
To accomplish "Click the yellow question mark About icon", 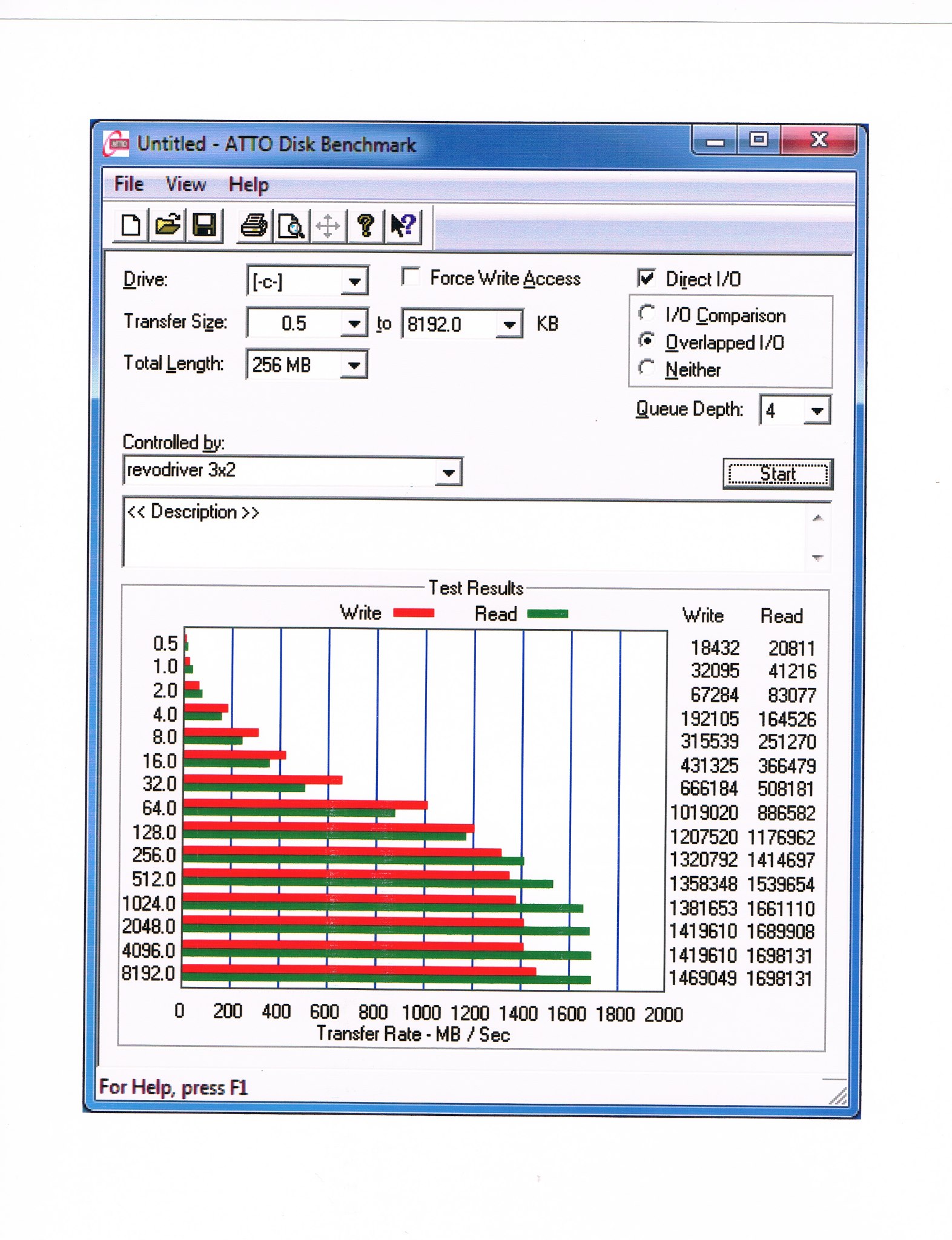I will pyautogui.click(x=365, y=226).
